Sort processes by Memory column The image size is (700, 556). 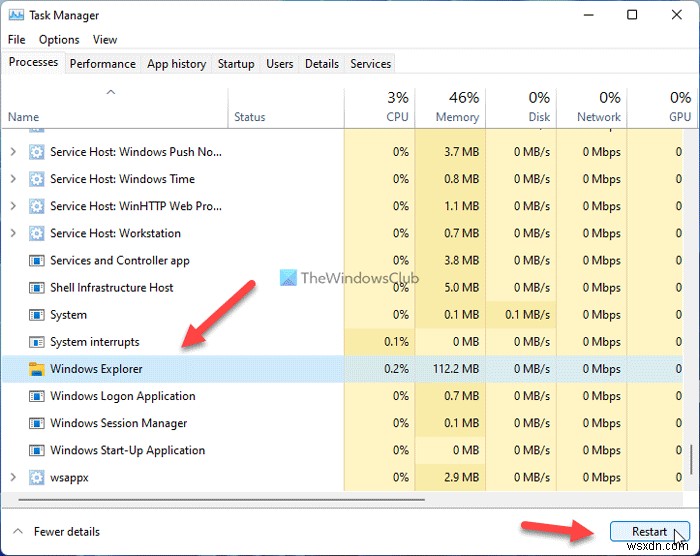click(450, 107)
